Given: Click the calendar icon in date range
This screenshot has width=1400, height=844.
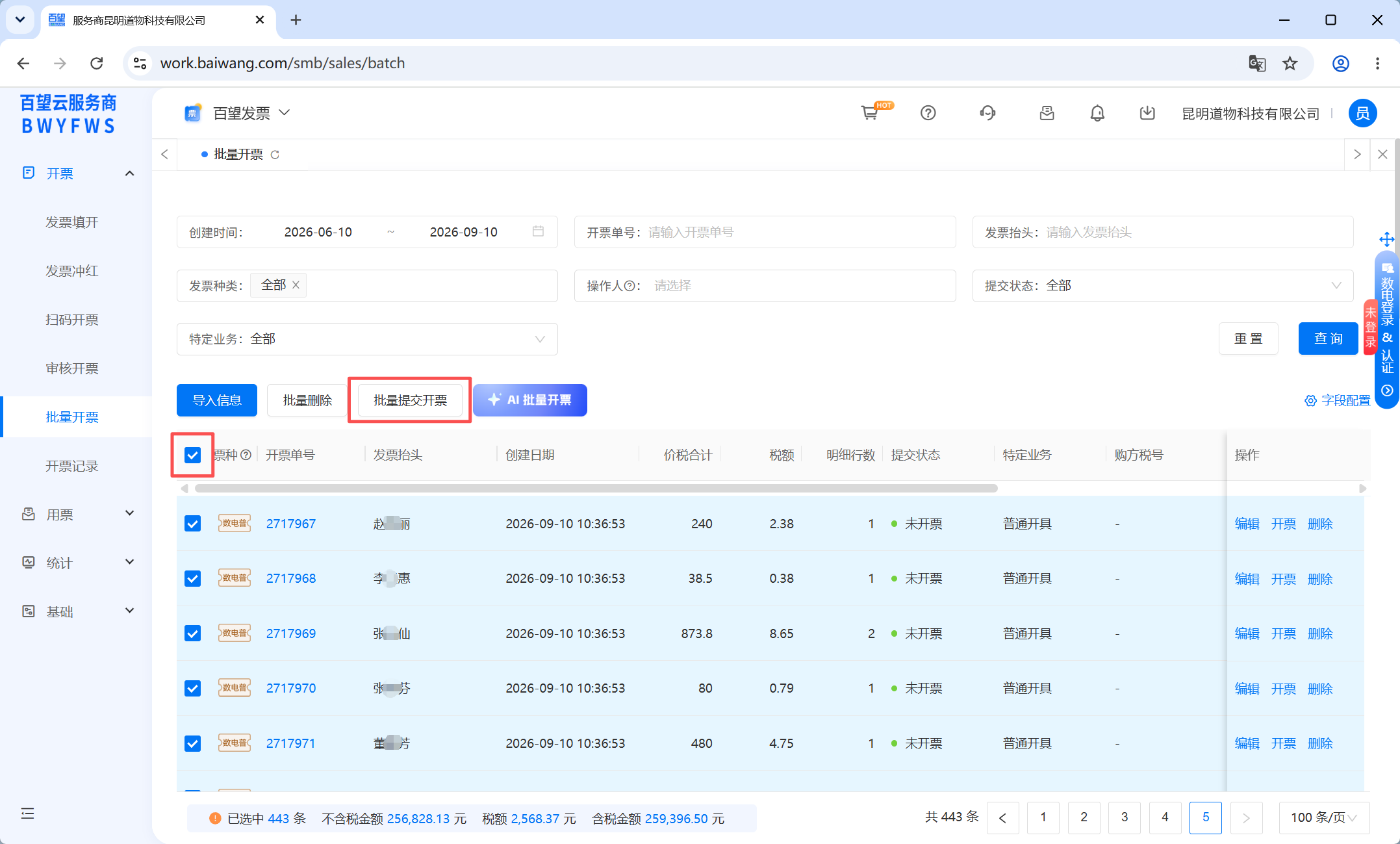Looking at the screenshot, I should [x=538, y=231].
